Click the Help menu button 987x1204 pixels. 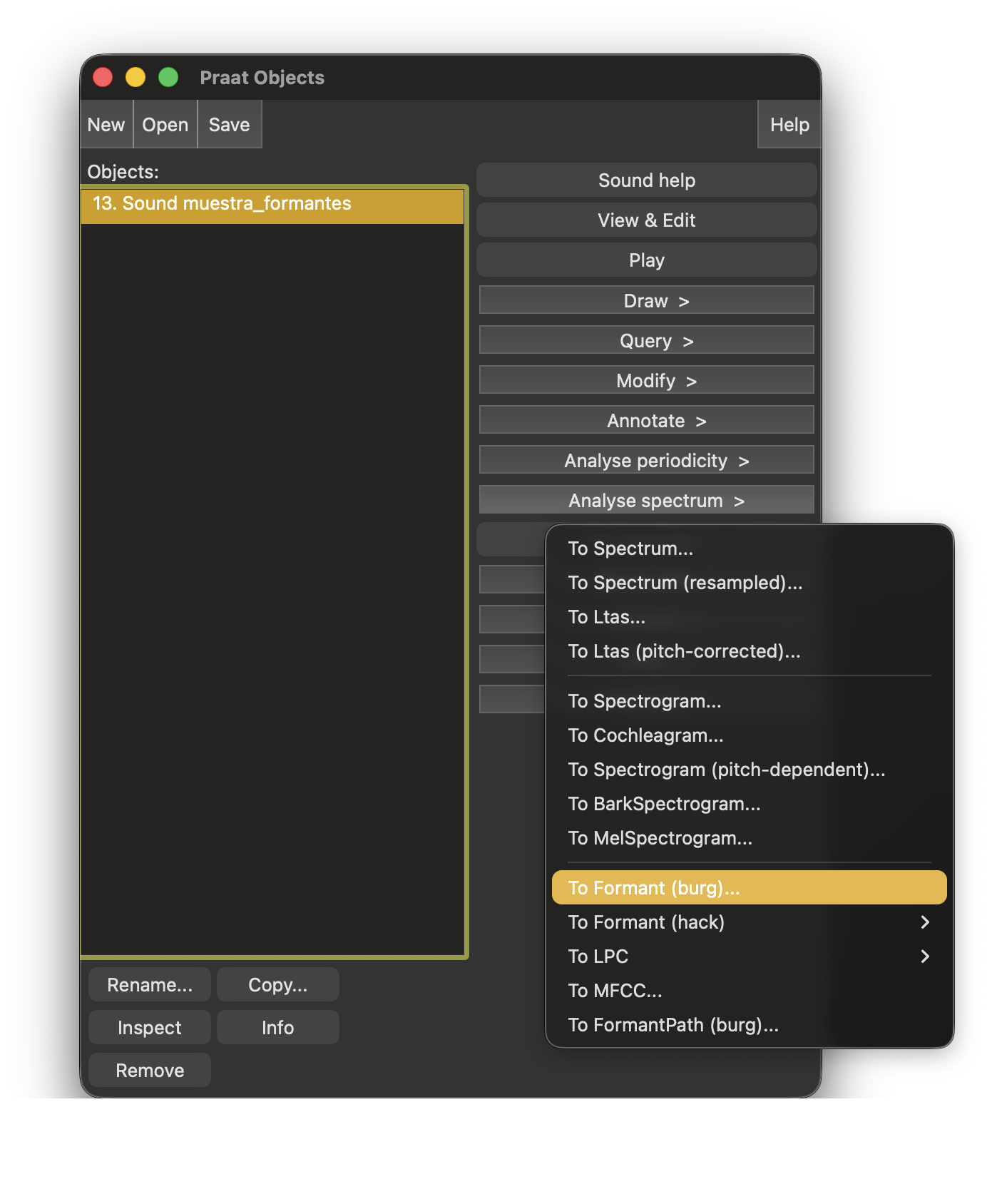coord(789,125)
